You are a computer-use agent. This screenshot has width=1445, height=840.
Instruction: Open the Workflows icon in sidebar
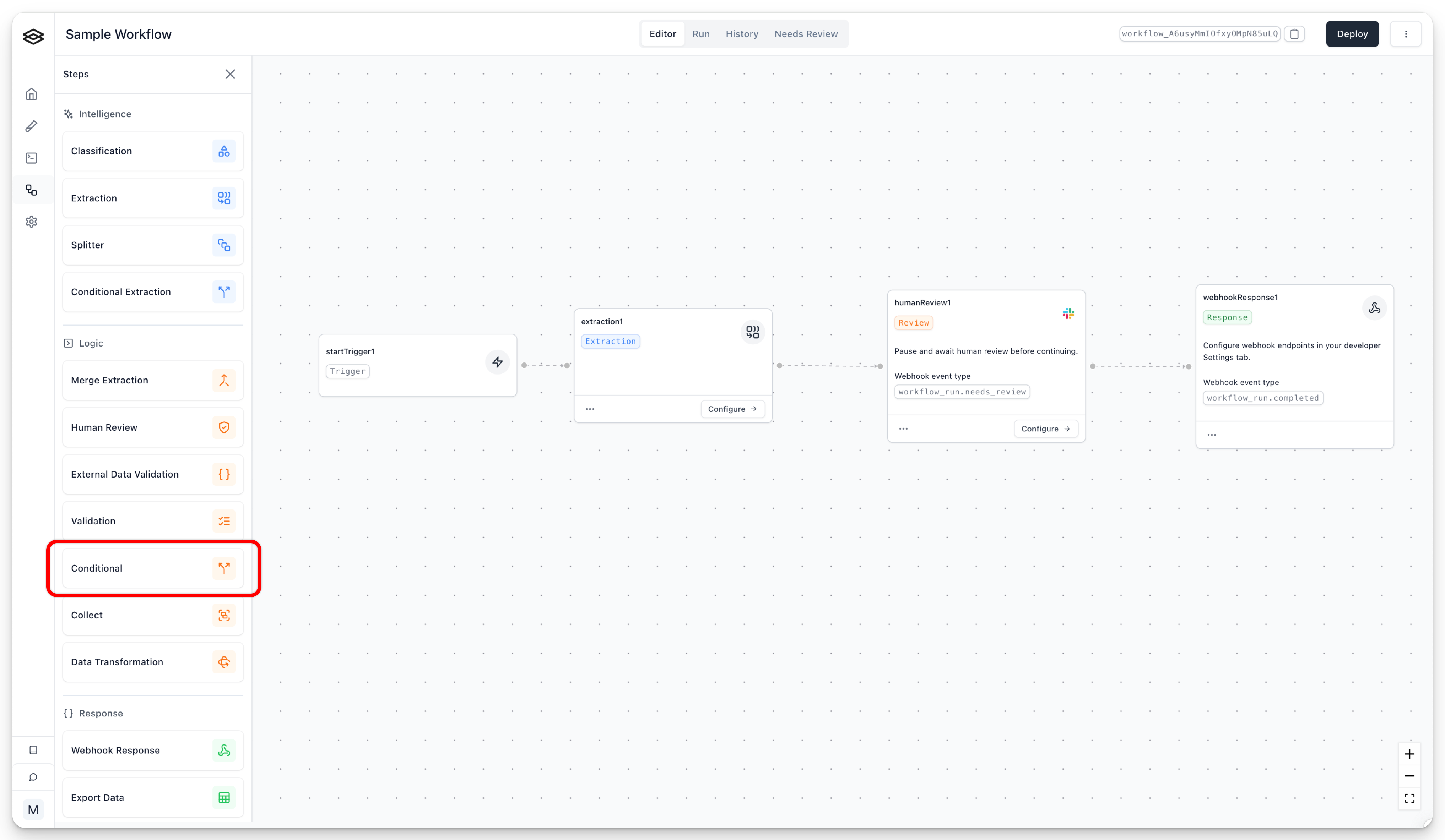32,190
